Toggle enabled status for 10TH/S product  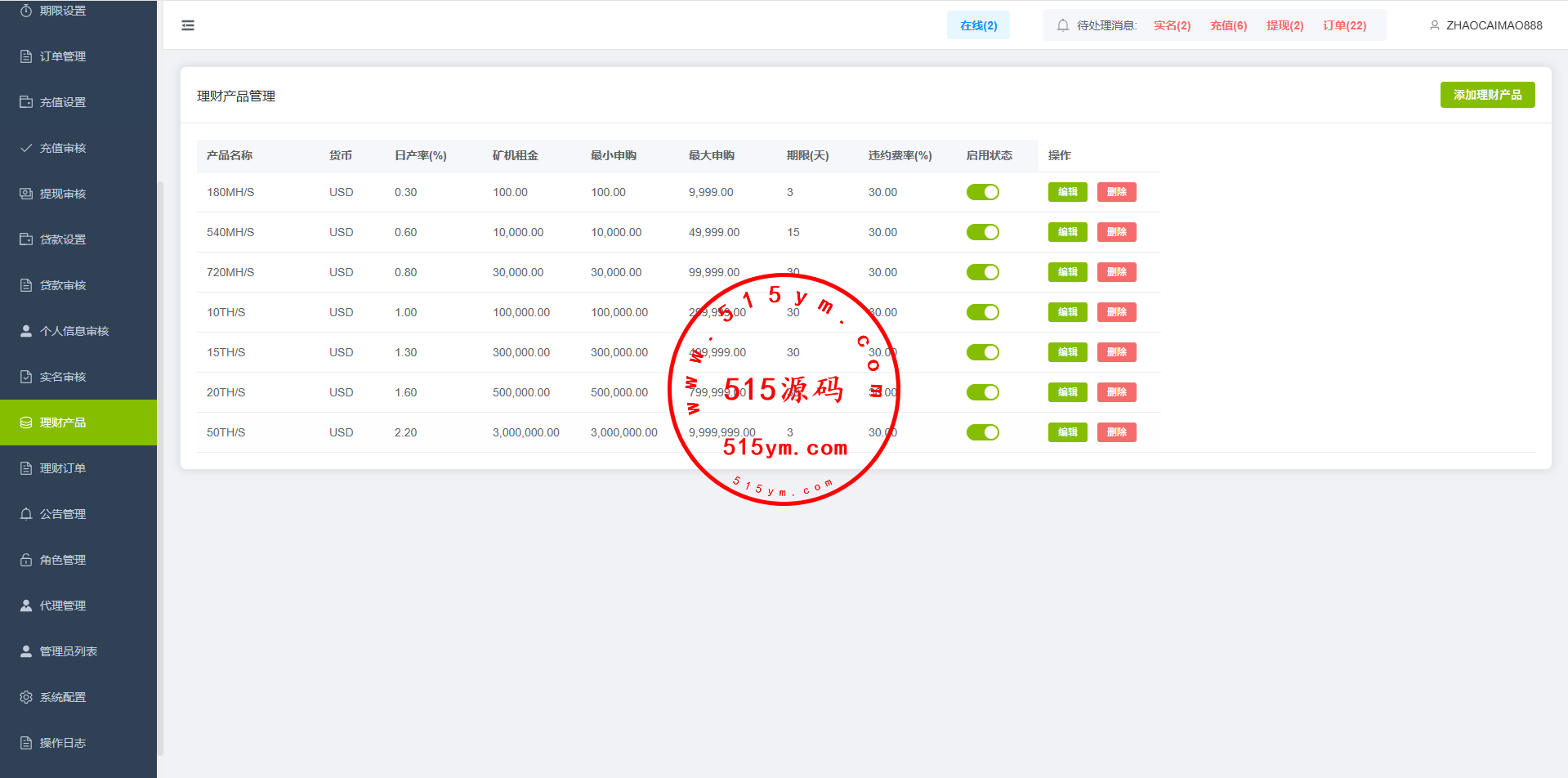[x=982, y=312]
